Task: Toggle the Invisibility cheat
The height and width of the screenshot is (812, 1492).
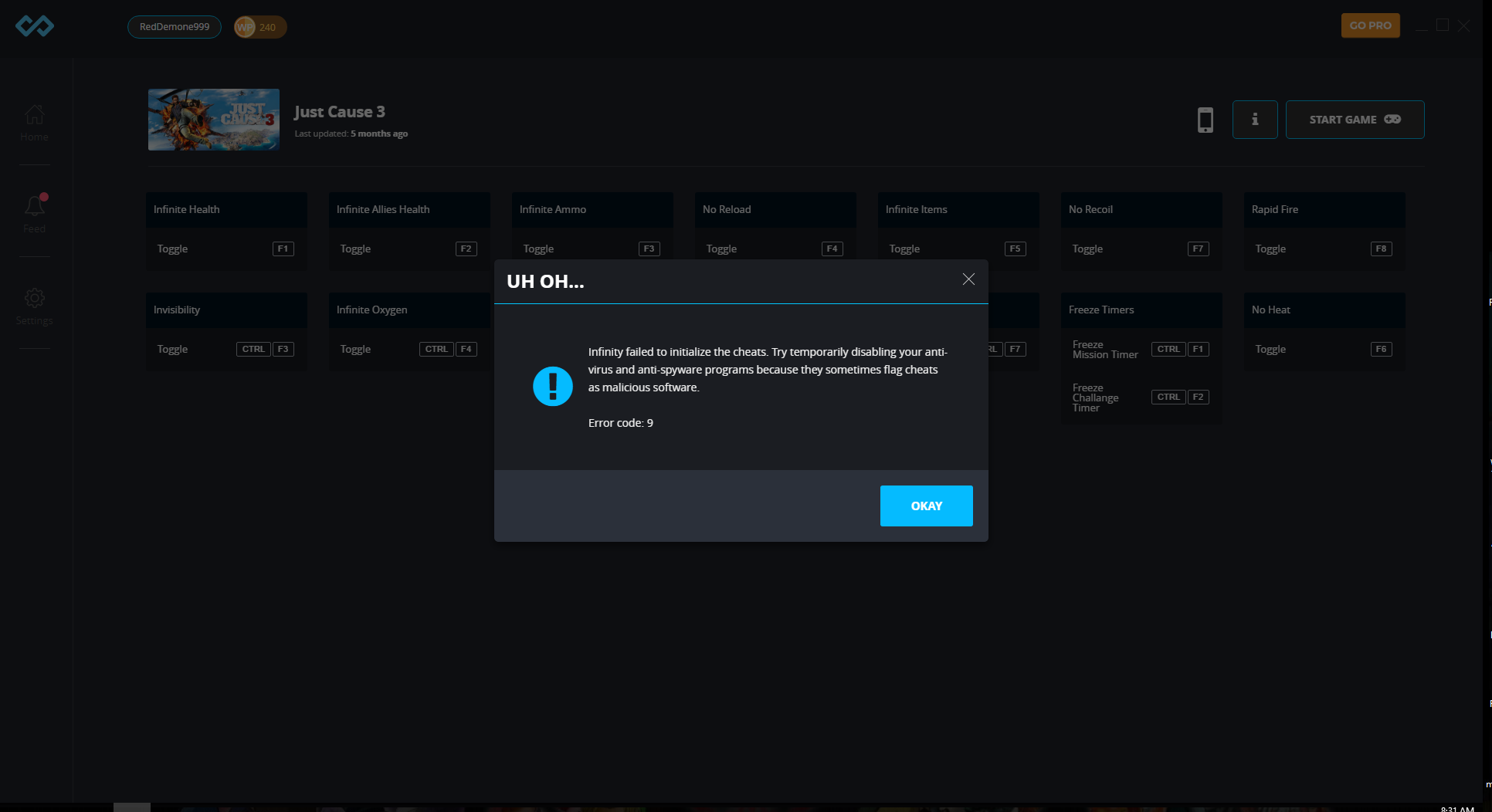Action: [x=172, y=349]
